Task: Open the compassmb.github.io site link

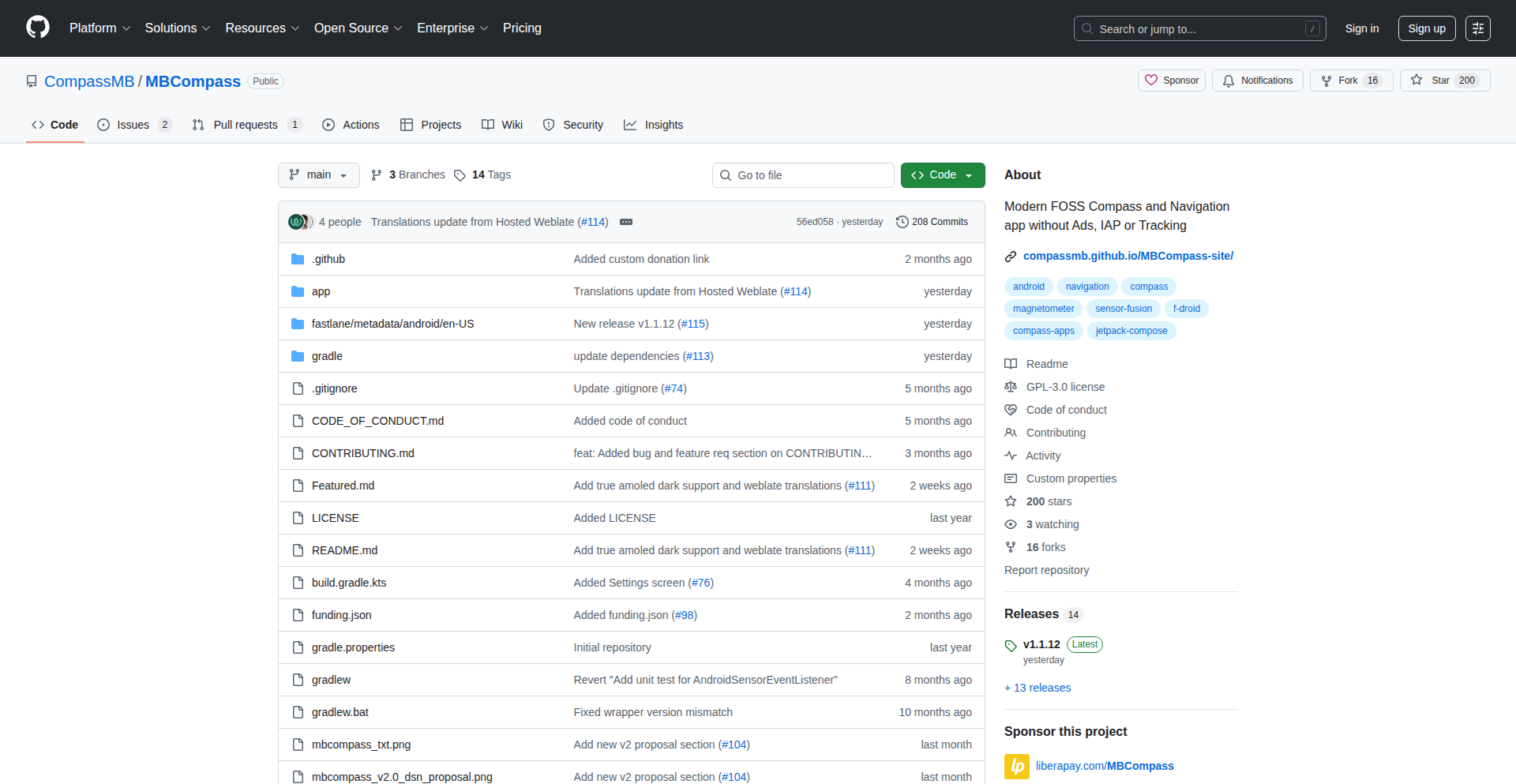Action: [1128, 256]
